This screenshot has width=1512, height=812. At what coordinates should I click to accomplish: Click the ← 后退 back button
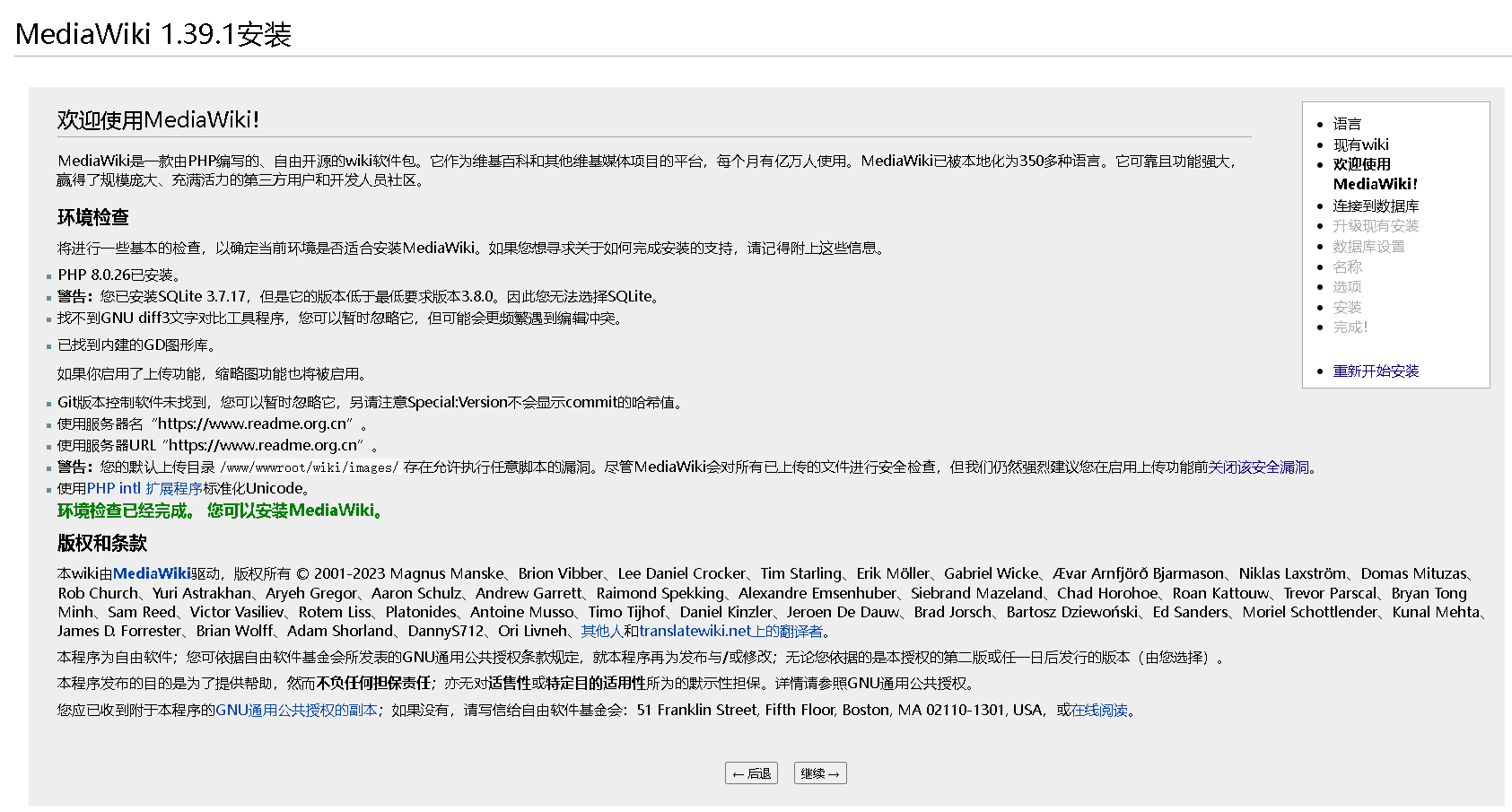pyautogui.click(x=751, y=773)
